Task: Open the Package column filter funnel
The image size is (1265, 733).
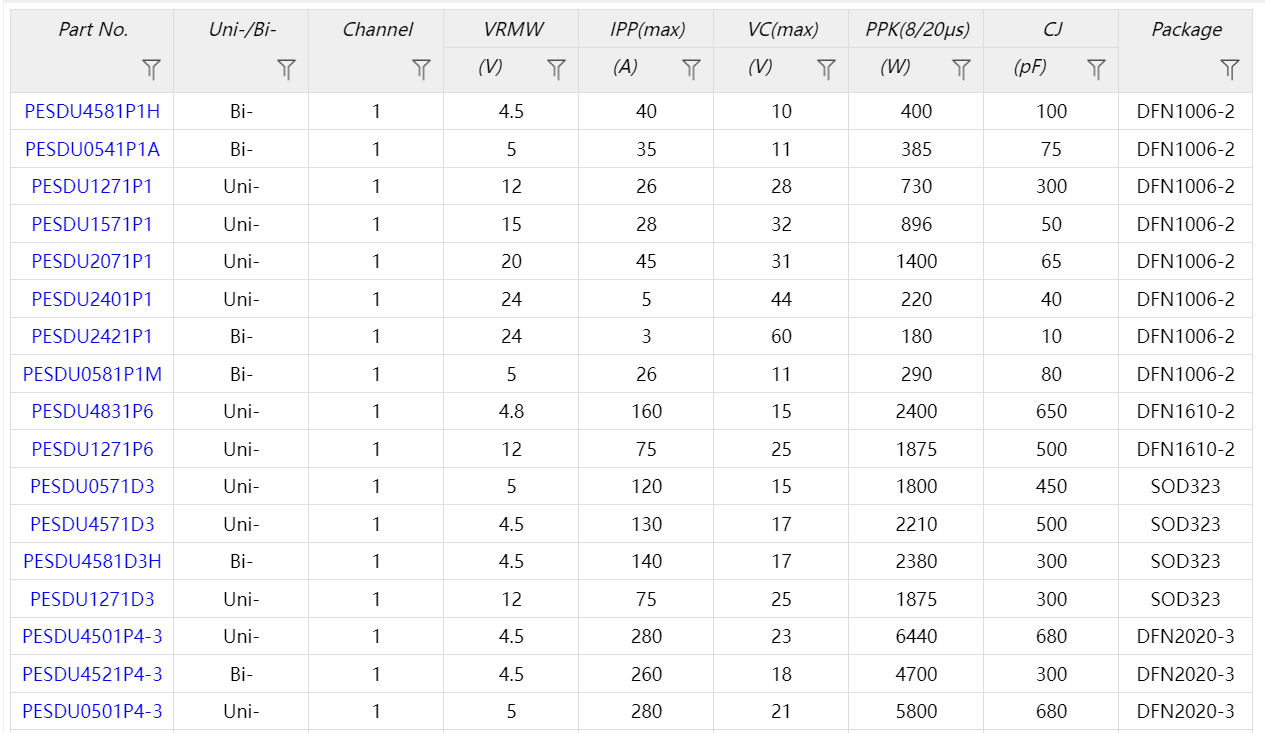Action: (1230, 69)
